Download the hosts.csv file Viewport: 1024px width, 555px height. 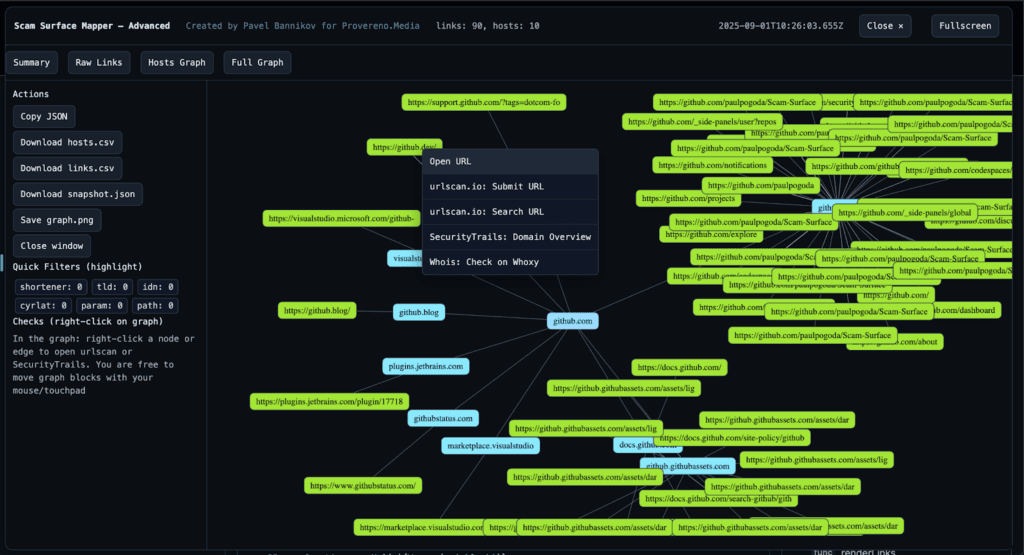tap(67, 142)
